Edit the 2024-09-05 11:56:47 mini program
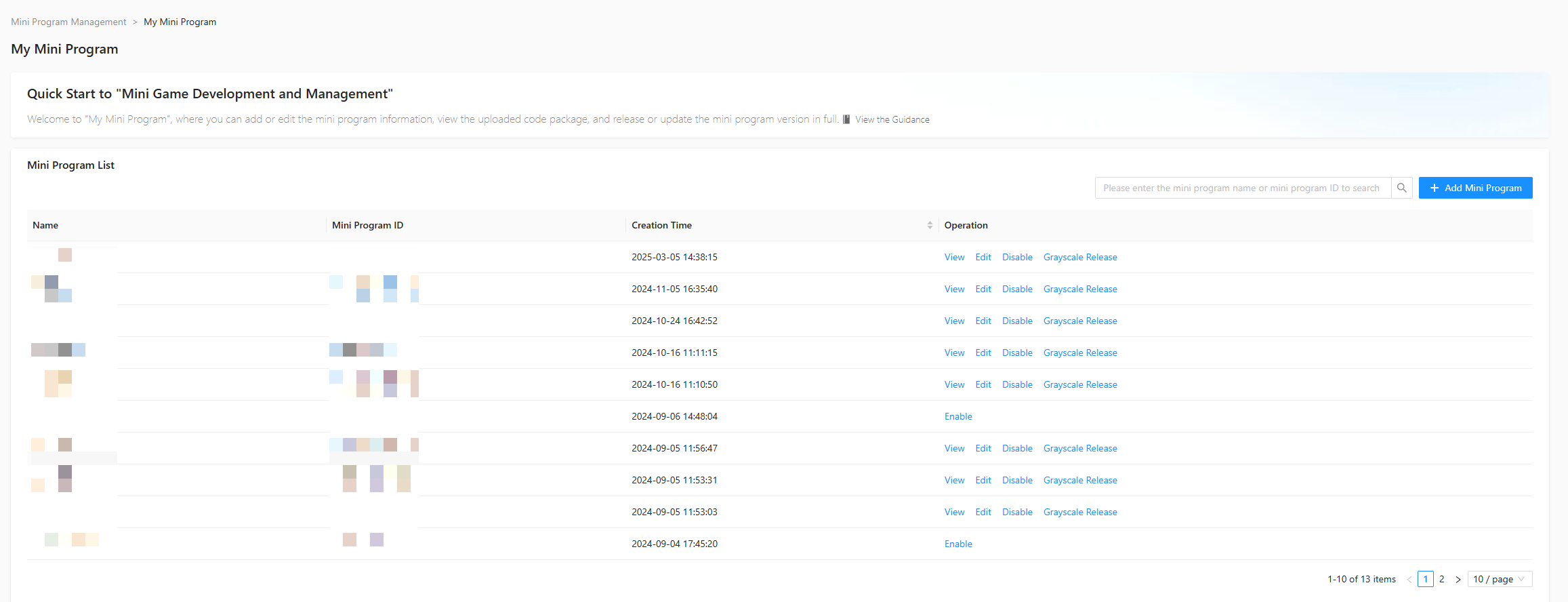 pos(983,448)
